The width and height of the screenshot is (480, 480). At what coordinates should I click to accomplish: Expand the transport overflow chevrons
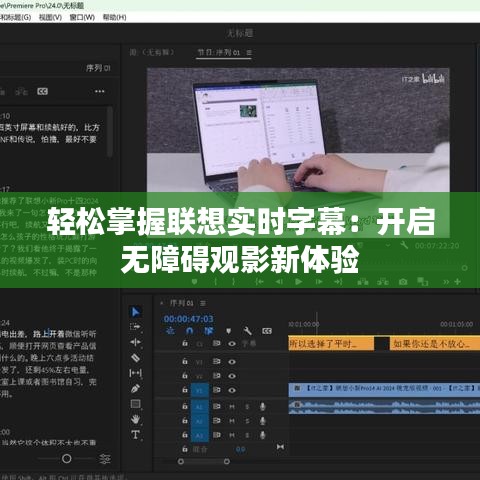click(446, 282)
